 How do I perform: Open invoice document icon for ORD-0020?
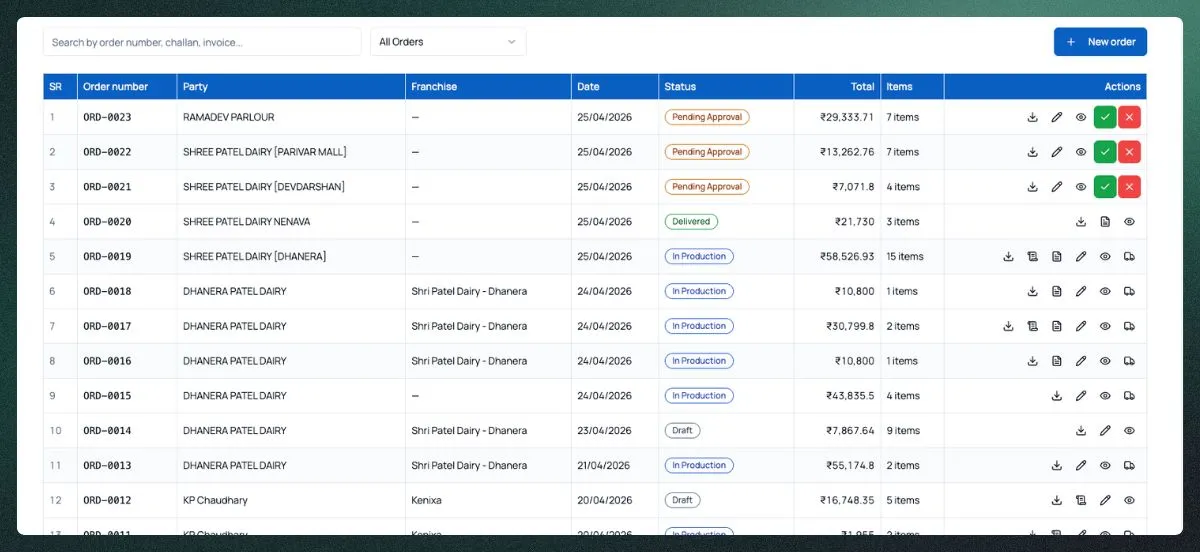click(1105, 222)
